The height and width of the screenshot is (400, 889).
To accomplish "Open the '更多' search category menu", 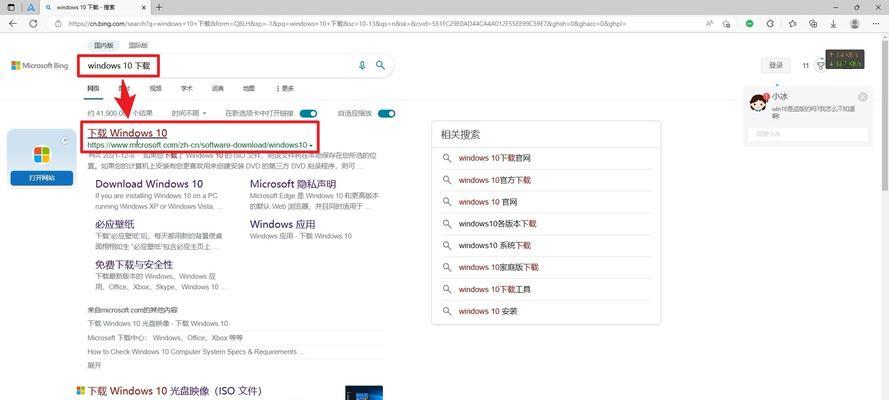I will tap(285, 88).
